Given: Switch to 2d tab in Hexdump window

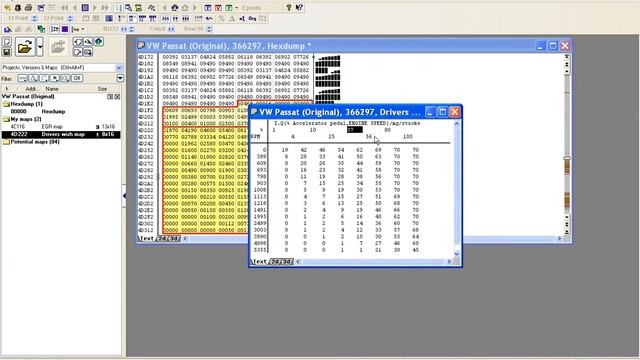Looking at the screenshot, I should [x=162, y=238].
